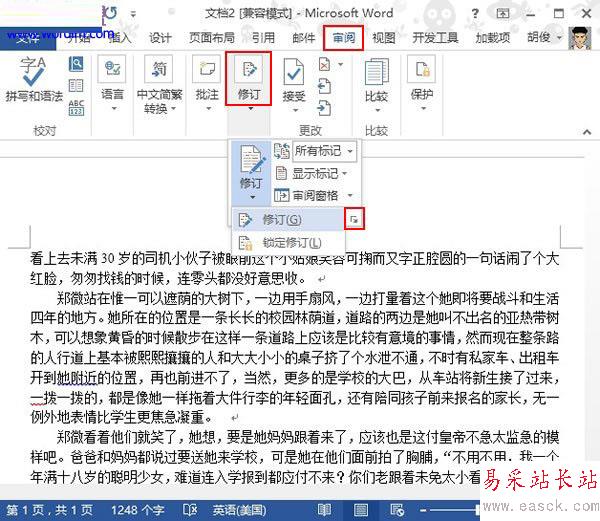
Task: Click the ribbon display options icon
Action: 502,14
